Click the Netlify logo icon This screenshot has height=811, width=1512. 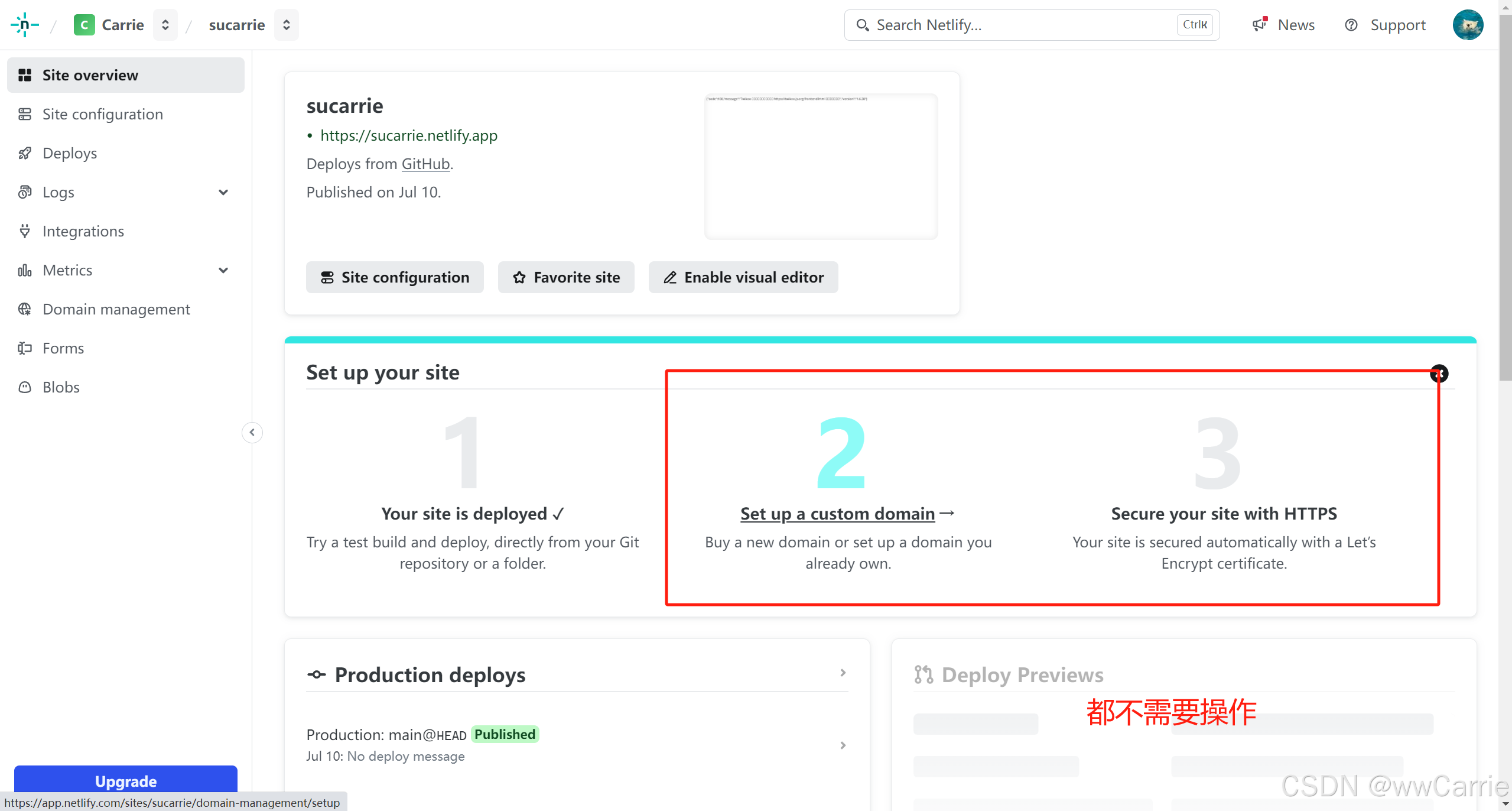tap(24, 25)
